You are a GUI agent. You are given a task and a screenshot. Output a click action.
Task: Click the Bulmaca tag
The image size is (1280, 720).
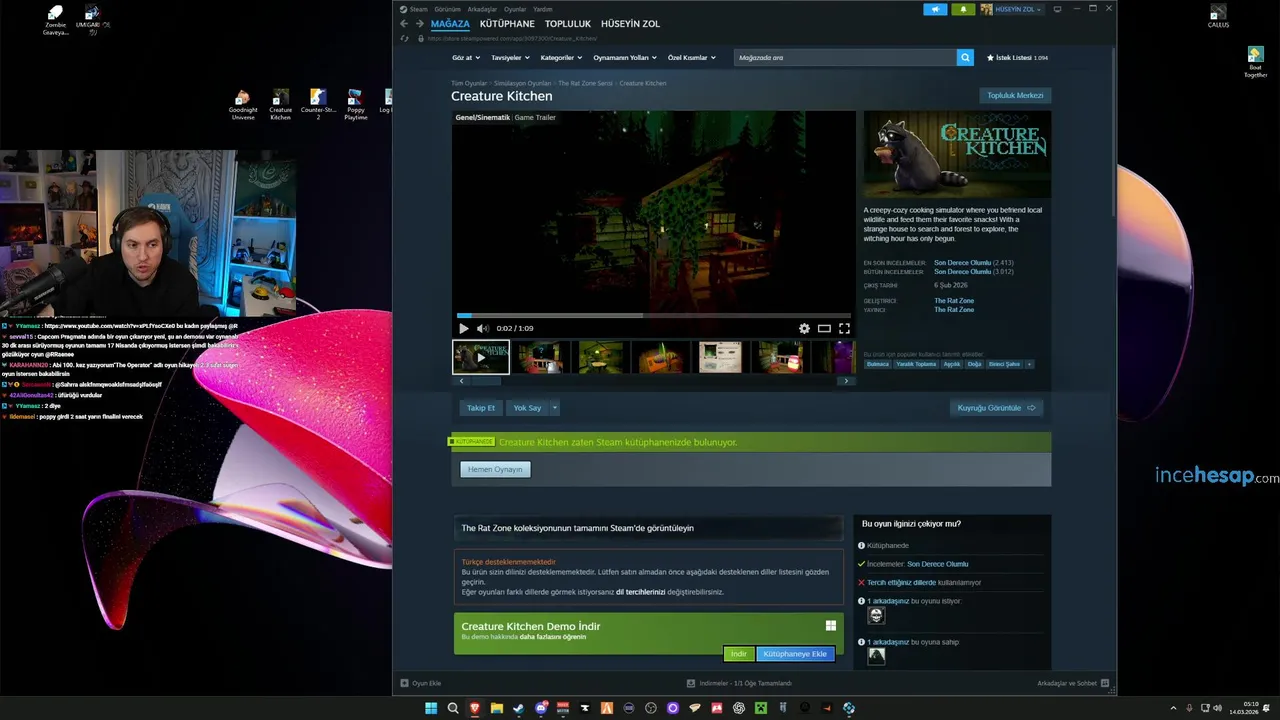point(878,364)
